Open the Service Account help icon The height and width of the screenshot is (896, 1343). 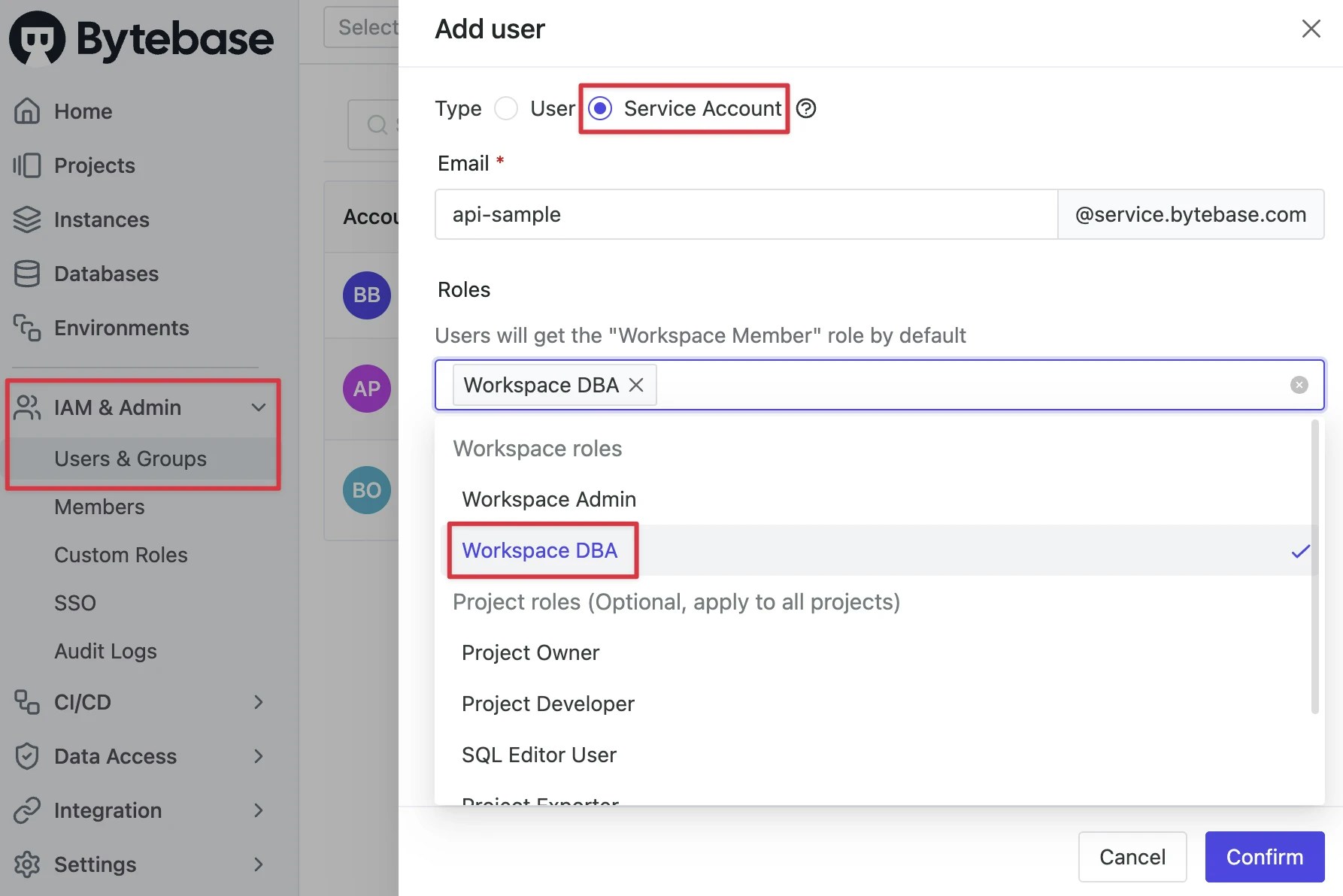click(x=805, y=108)
